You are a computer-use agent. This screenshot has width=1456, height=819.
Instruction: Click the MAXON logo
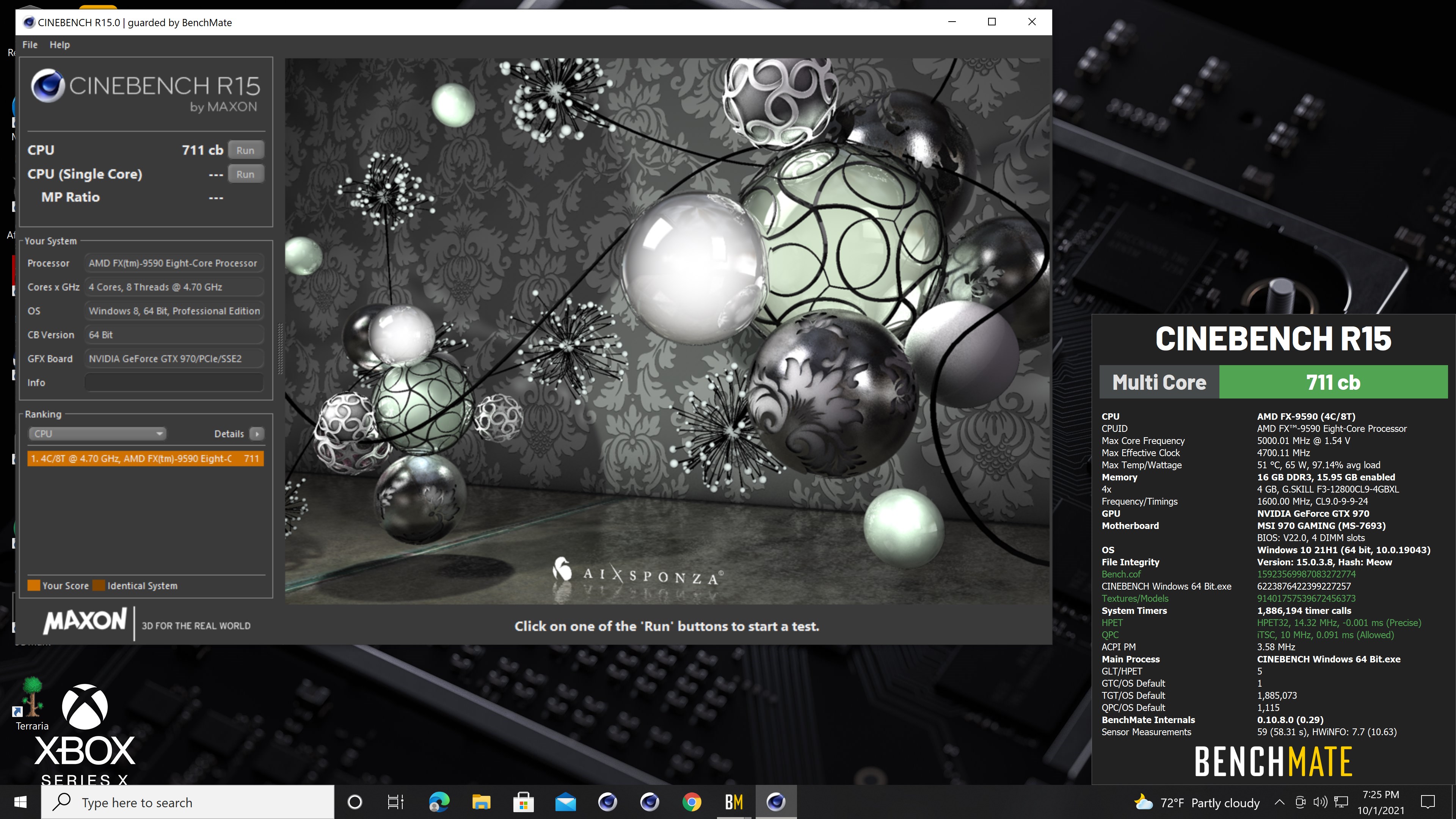point(85,621)
